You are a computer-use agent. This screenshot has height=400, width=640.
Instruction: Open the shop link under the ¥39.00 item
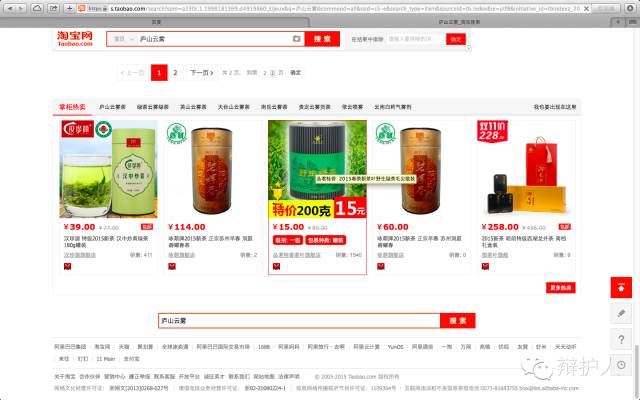pos(80,255)
